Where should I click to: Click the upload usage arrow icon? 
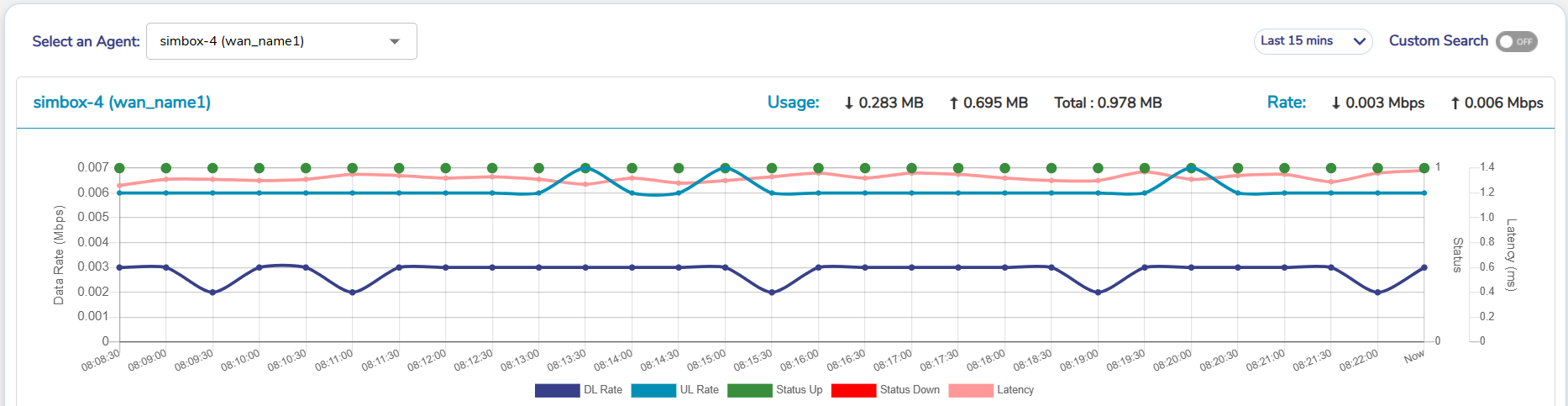click(954, 103)
